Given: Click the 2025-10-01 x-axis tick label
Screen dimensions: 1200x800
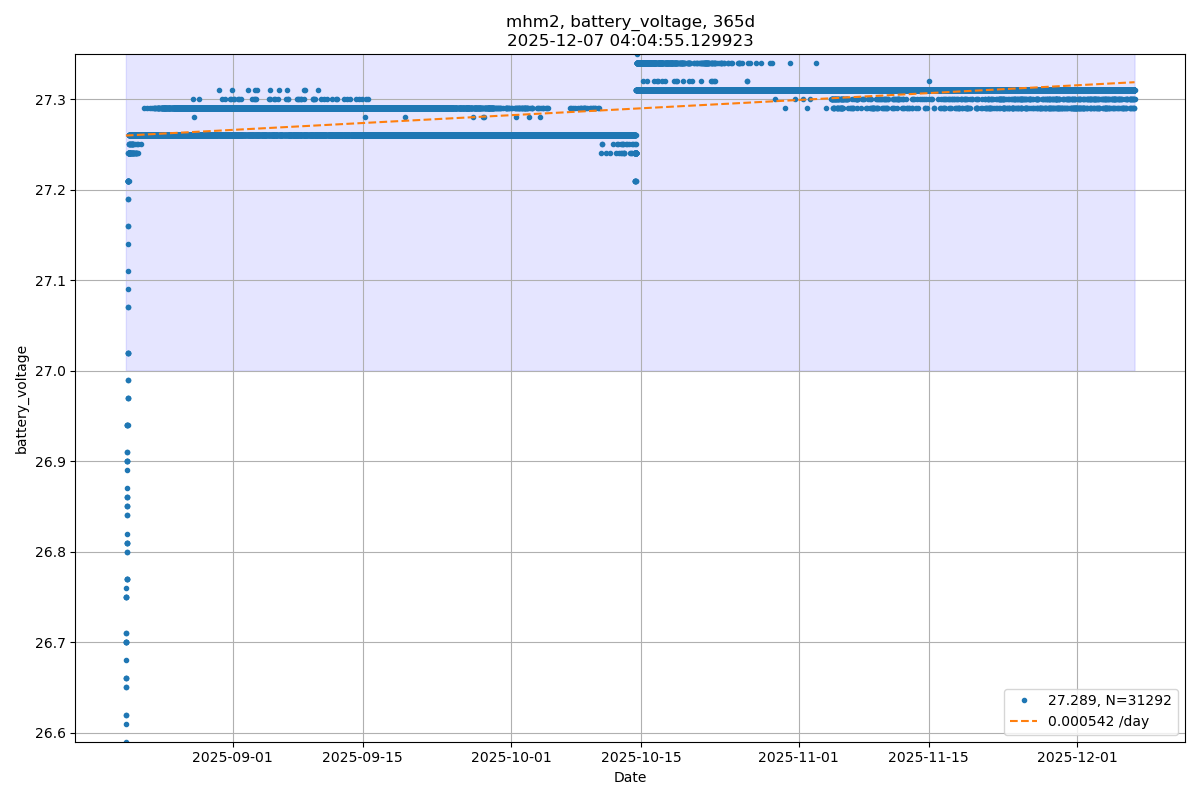Looking at the screenshot, I should pyautogui.click(x=511, y=758).
